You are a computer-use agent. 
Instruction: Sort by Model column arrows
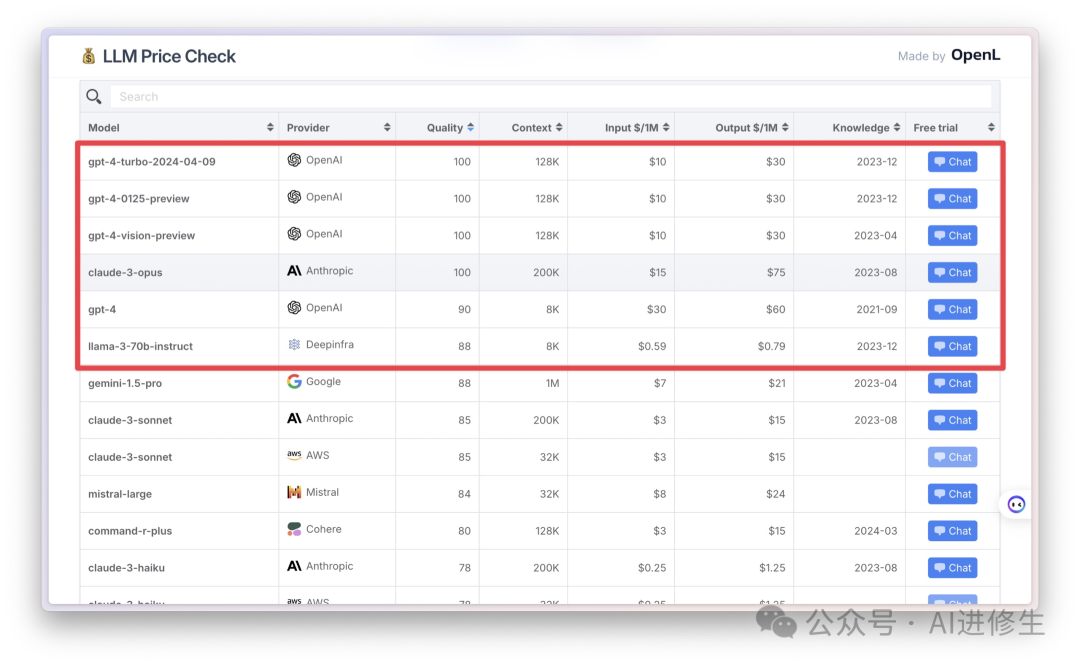pos(270,127)
